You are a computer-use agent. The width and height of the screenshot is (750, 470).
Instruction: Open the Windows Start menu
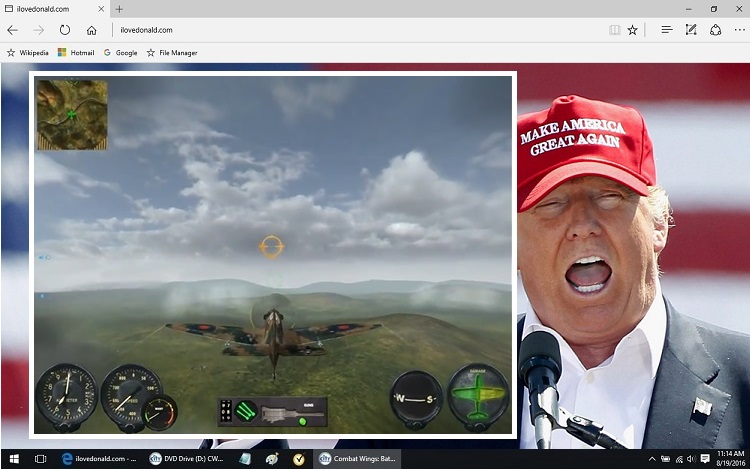[14, 459]
